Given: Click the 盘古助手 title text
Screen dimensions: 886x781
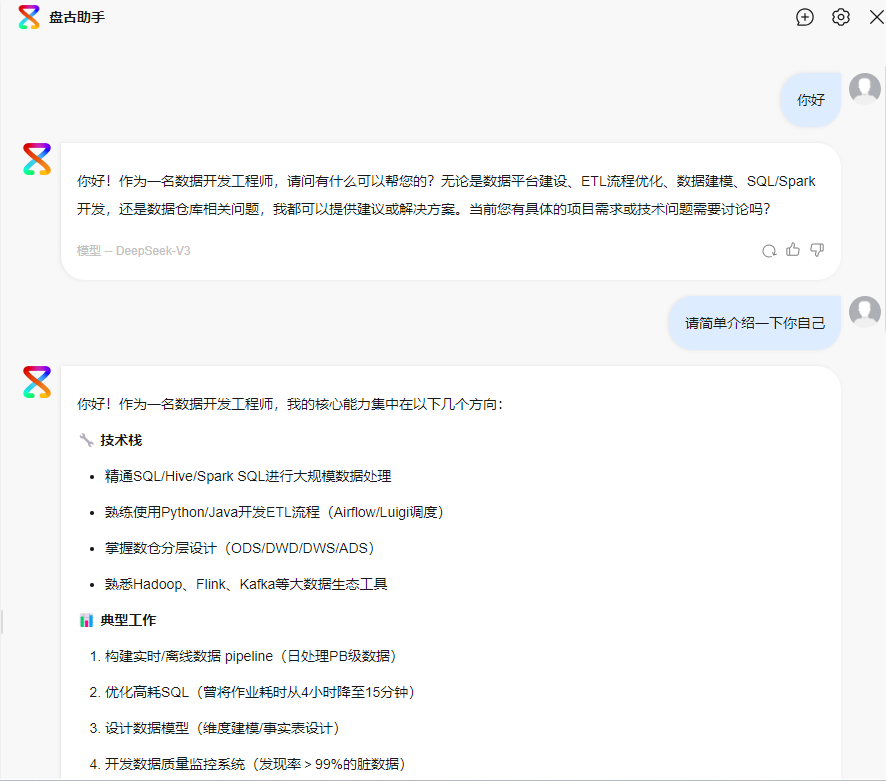Looking at the screenshot, I should 77,18.
